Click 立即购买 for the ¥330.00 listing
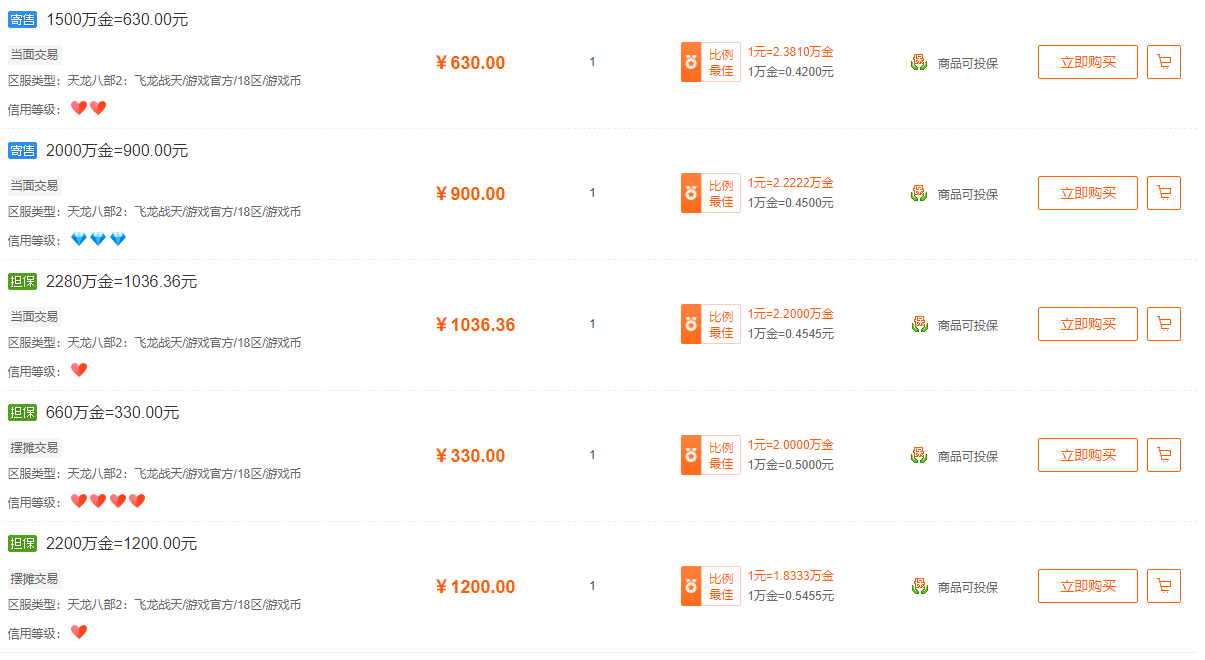This screenshot has width=1205, height=660. pos(1088,455)
